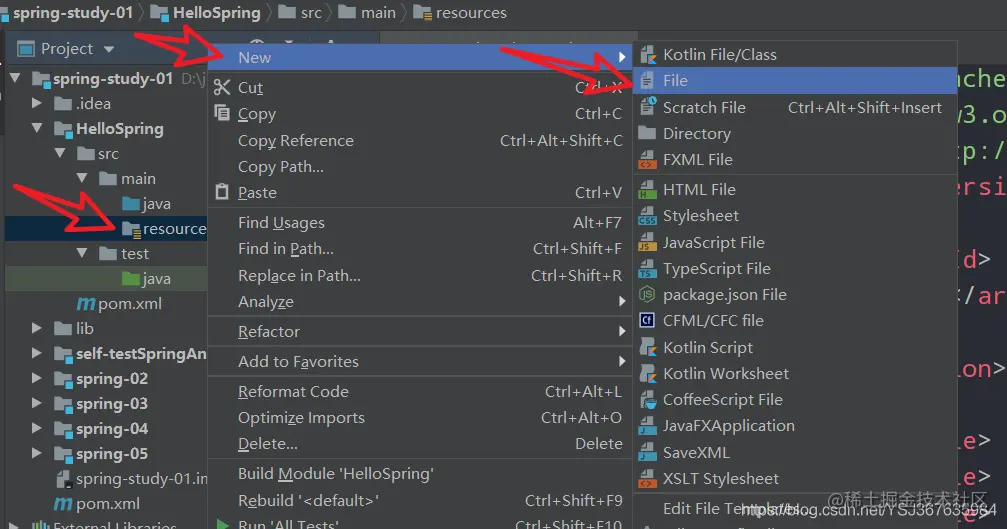Click the FXML File icon
This screenshot has width=1007, height=529.
pyautogui.click(x=647, y=160)
